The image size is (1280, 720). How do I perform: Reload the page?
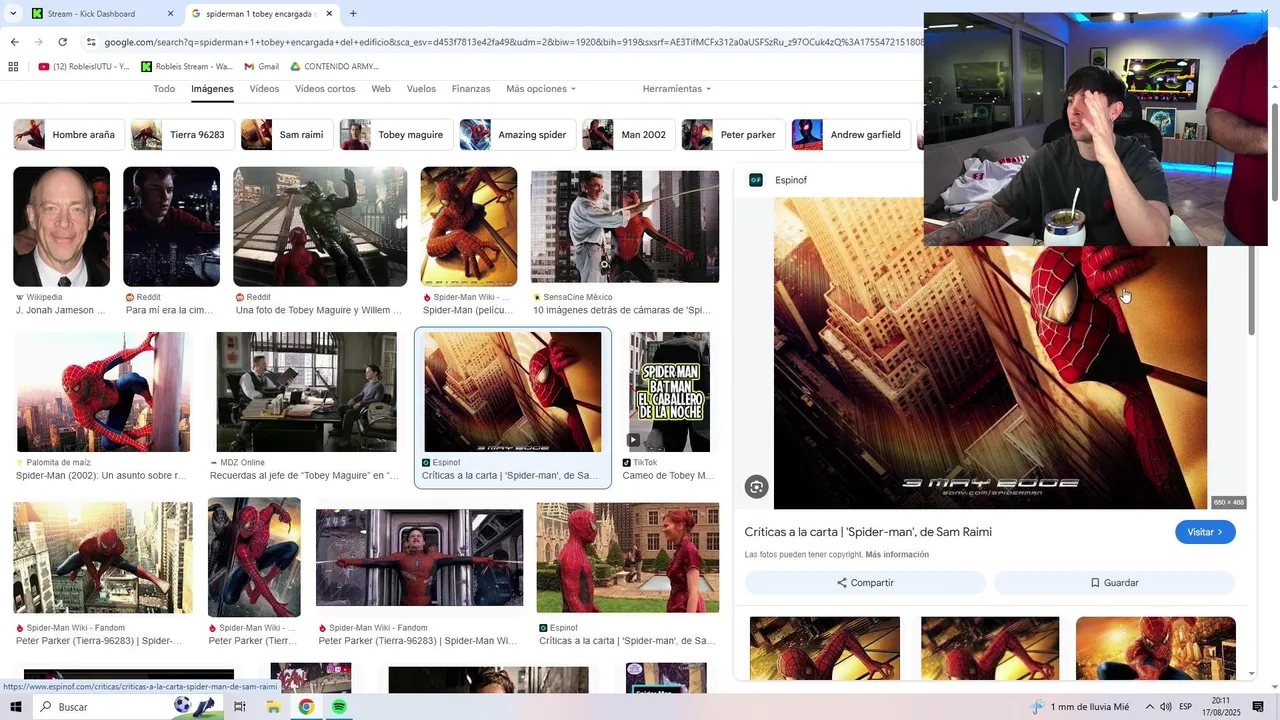click(62, 42)
